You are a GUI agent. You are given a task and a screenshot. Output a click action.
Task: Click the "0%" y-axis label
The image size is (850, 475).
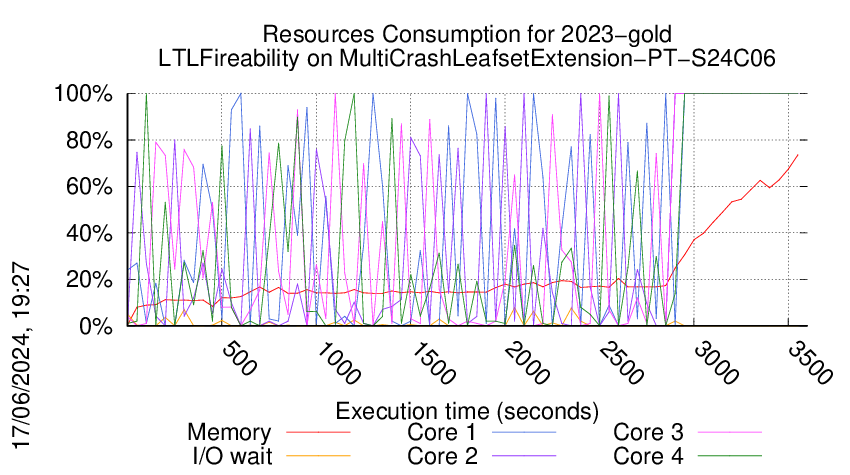tap(96, 327)
